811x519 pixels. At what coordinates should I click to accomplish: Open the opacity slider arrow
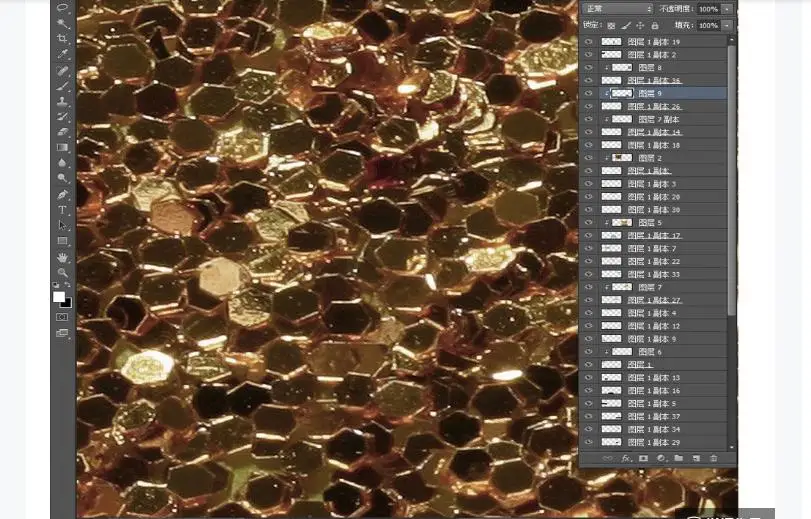click(x=727, y=9)
